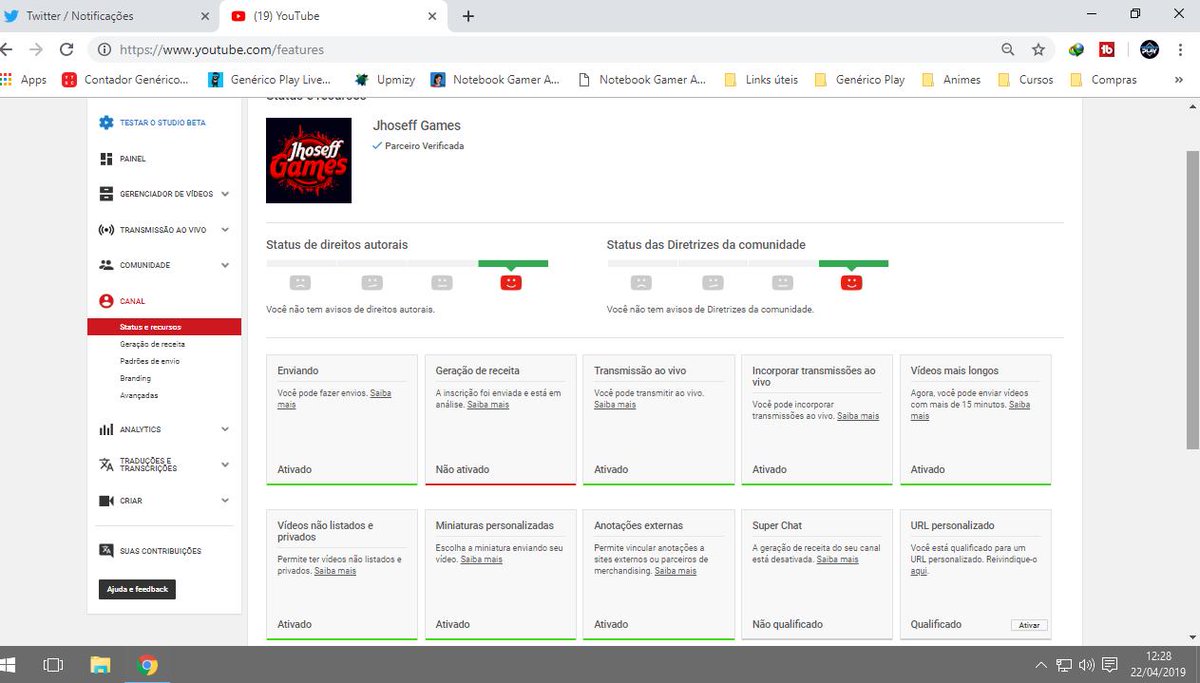Click the Chrome profile avatar icon

(1150, 49)
